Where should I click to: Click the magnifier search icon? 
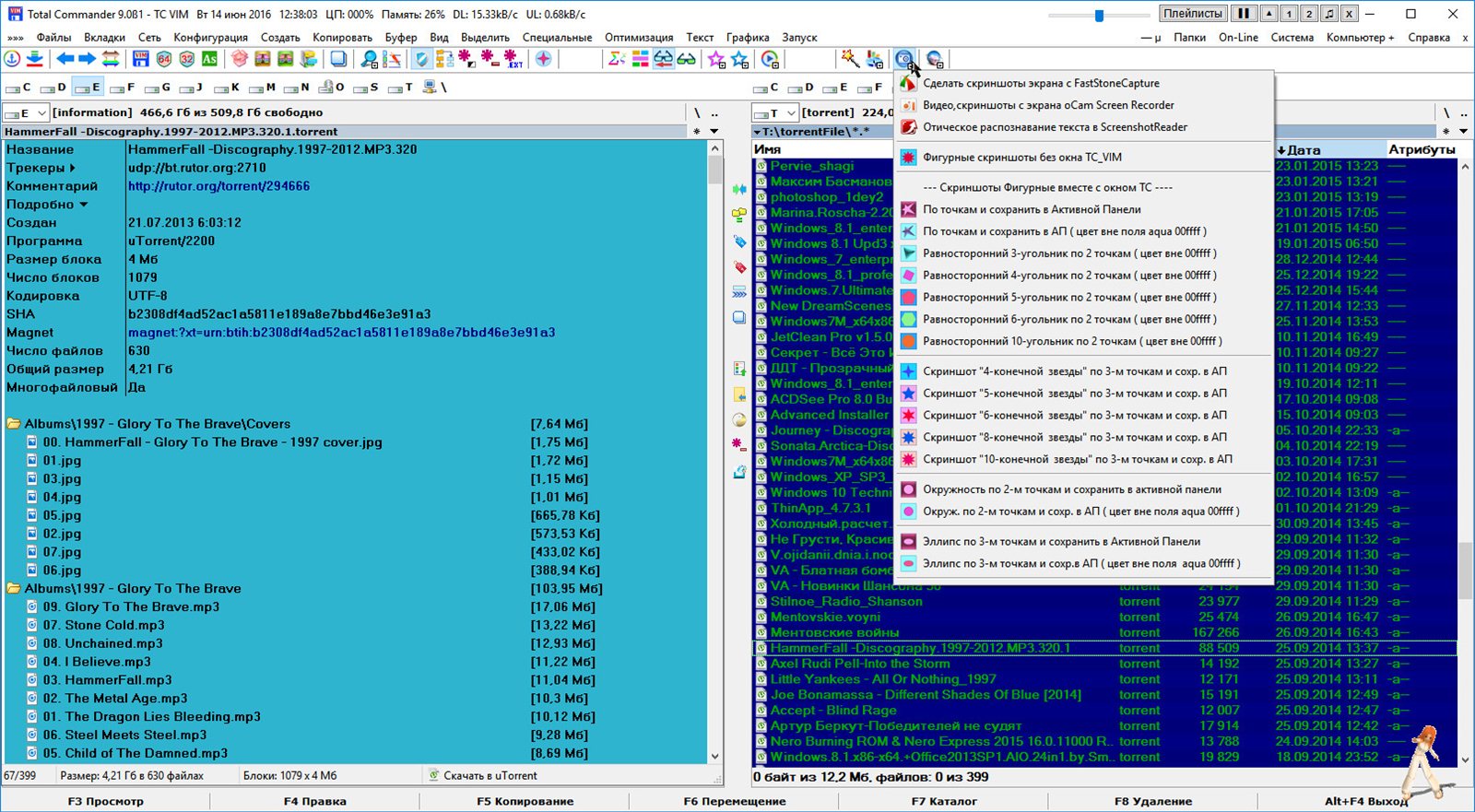click(x=369, y=59)
